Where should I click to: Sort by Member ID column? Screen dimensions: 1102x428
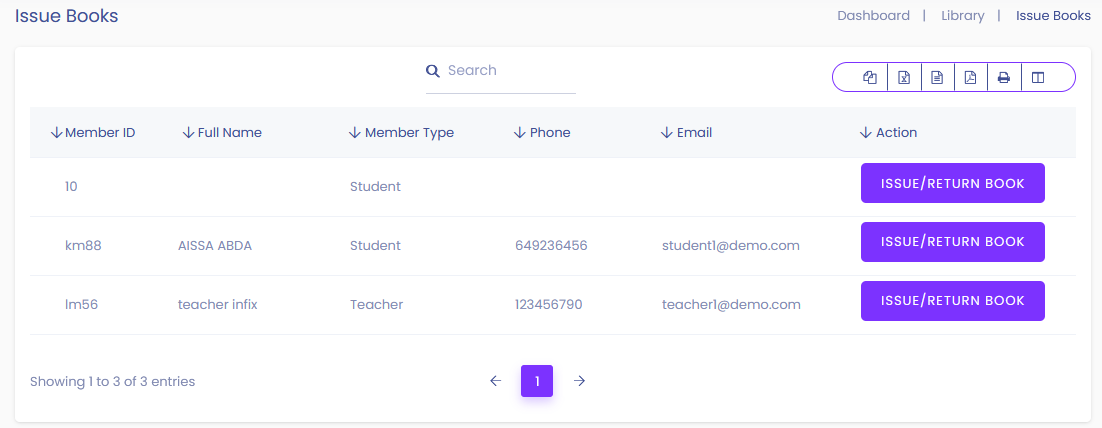point(93,132)
